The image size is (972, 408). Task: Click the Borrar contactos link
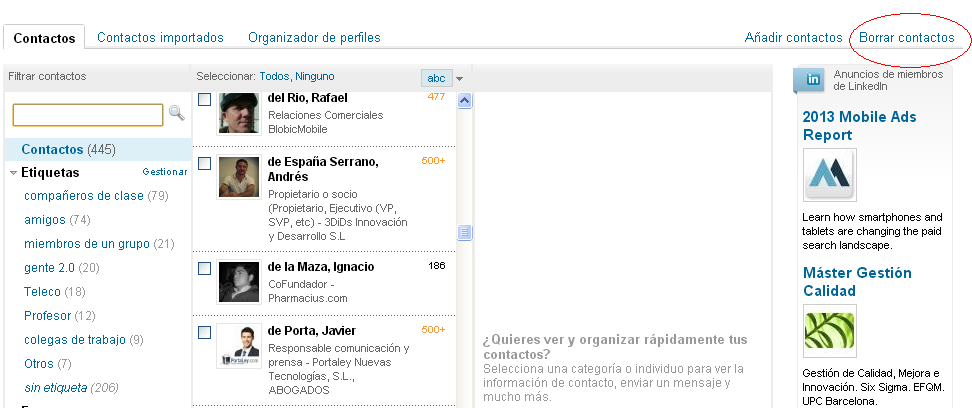(x=906, y=37)
